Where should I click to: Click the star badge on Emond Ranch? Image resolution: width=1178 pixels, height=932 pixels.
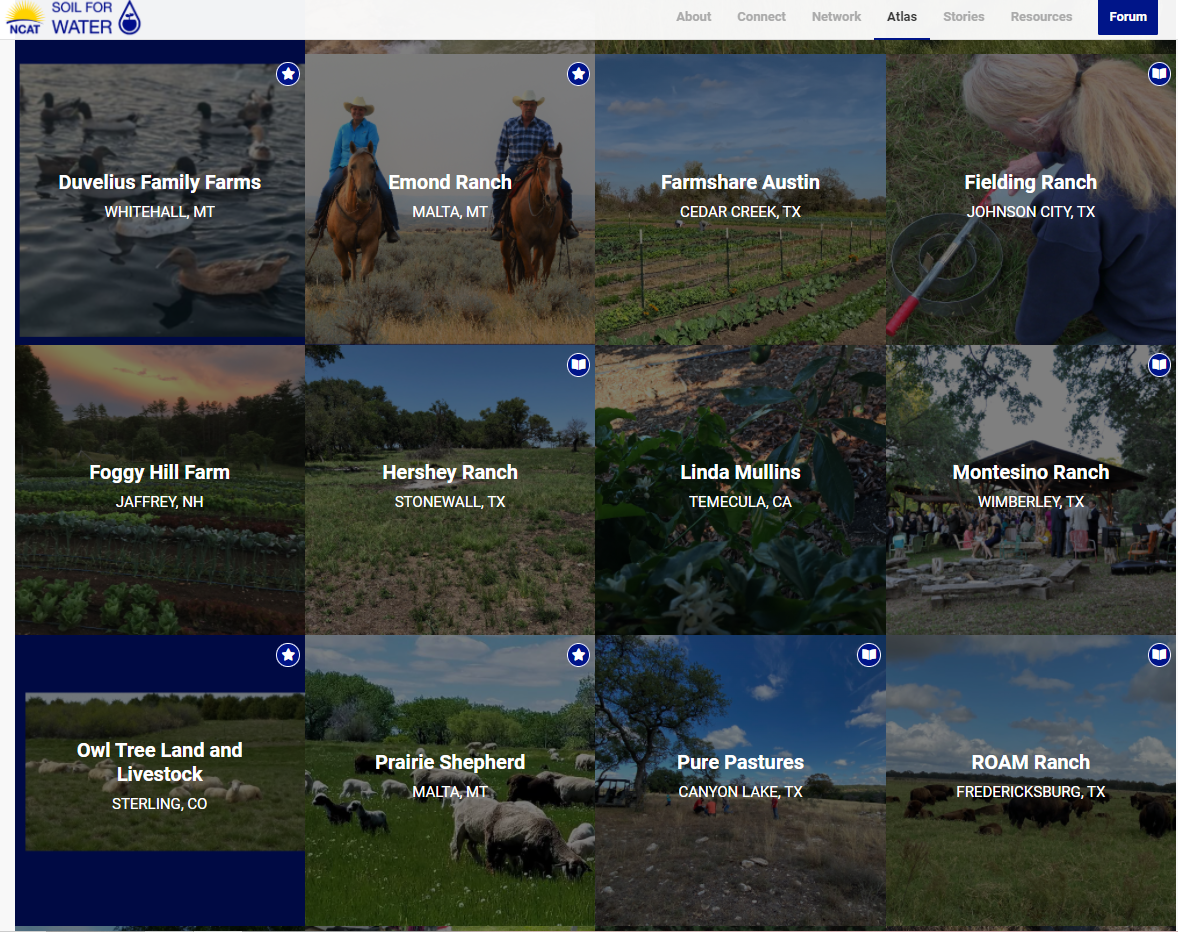coord(578,74)
